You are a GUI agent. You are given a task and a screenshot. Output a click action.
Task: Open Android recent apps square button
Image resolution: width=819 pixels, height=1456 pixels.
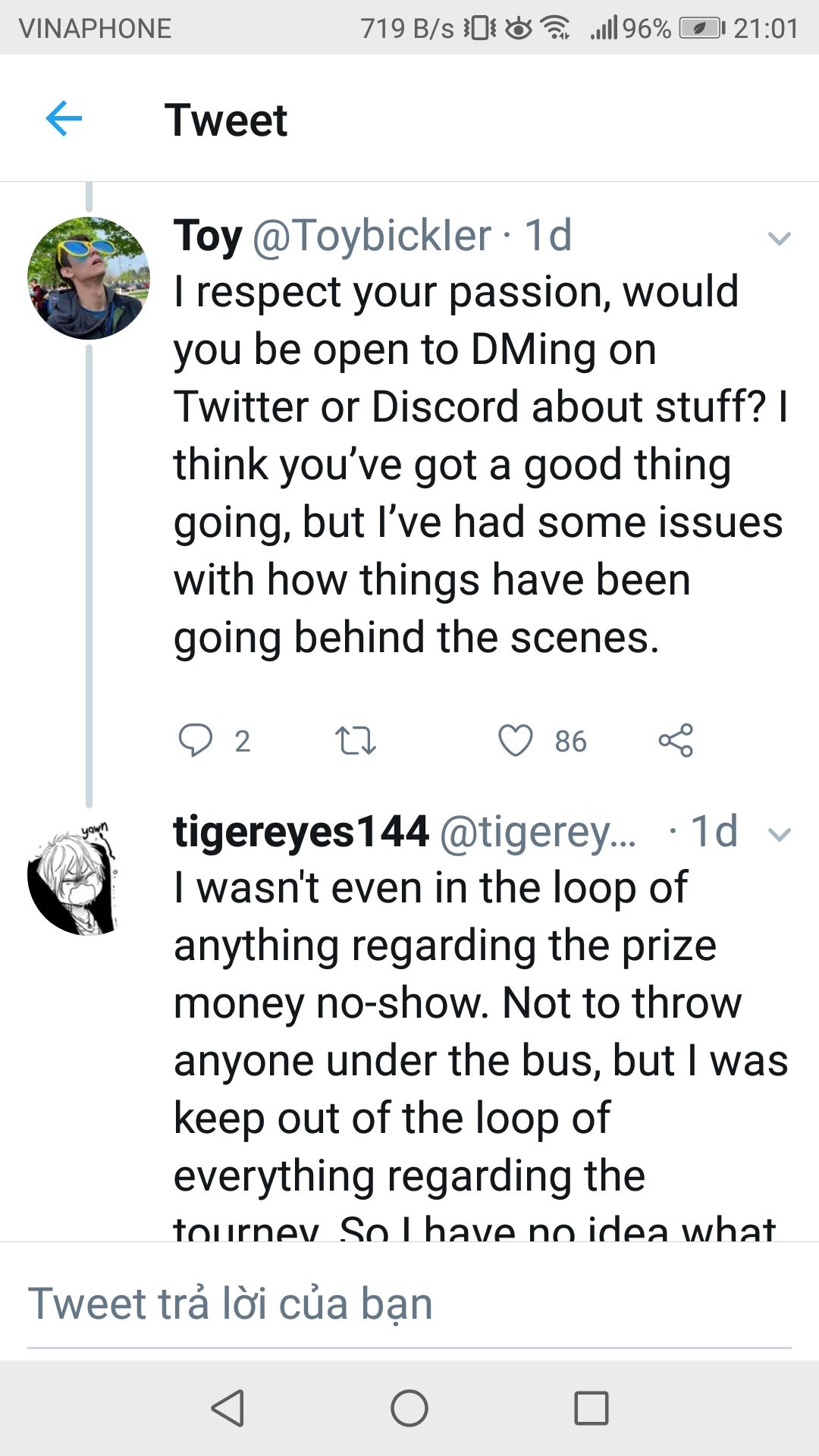[x=591, y=1408]
